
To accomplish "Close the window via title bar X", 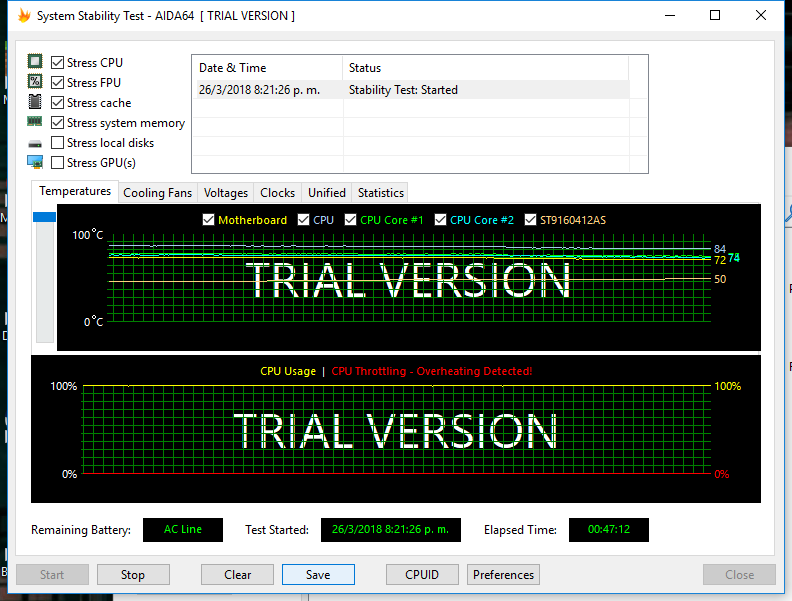I will tap(761, 16).
